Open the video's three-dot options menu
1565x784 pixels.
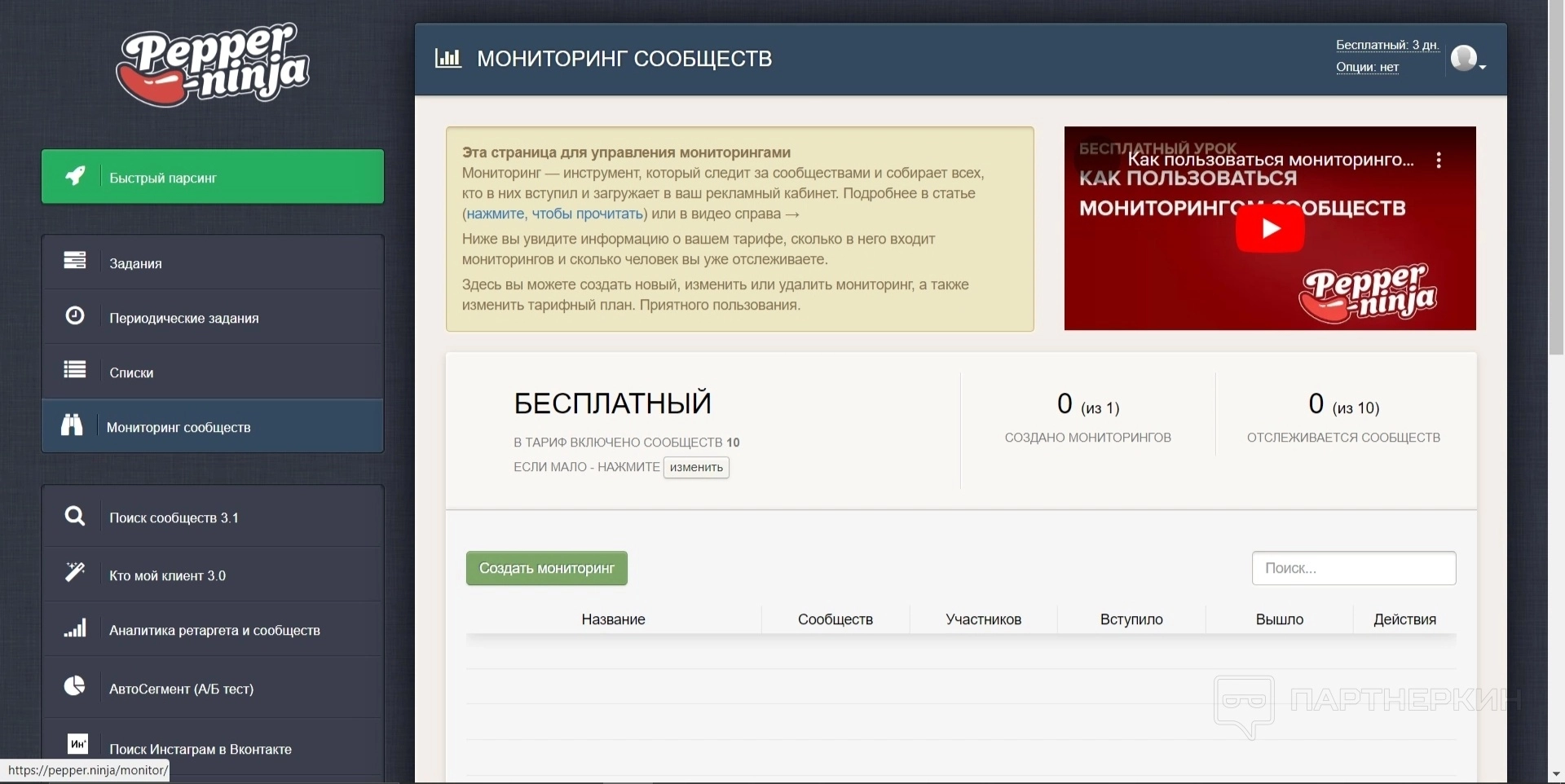(x=1439, y=161)
